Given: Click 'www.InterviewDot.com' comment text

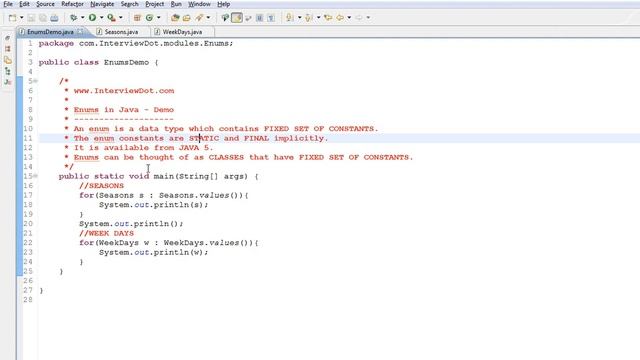Looking at the screenshot, I should (124, 91).
